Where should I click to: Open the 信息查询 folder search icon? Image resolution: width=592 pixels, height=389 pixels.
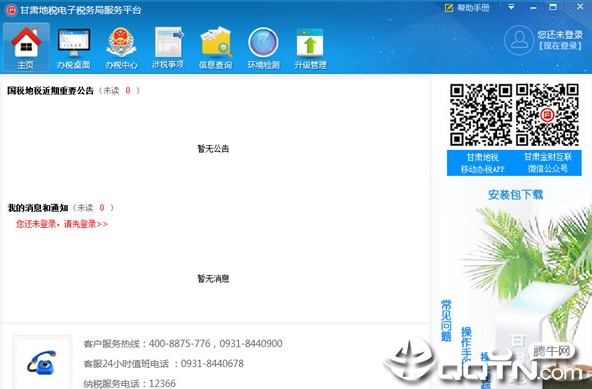[216, 47]
